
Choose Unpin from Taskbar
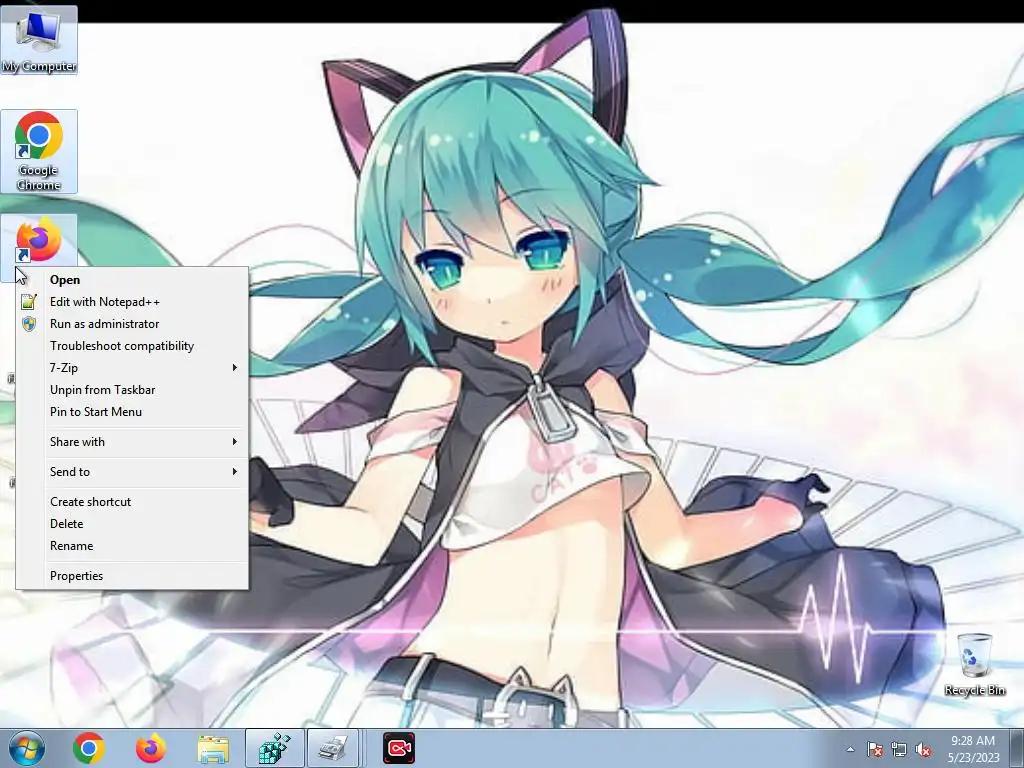[132, 390]
